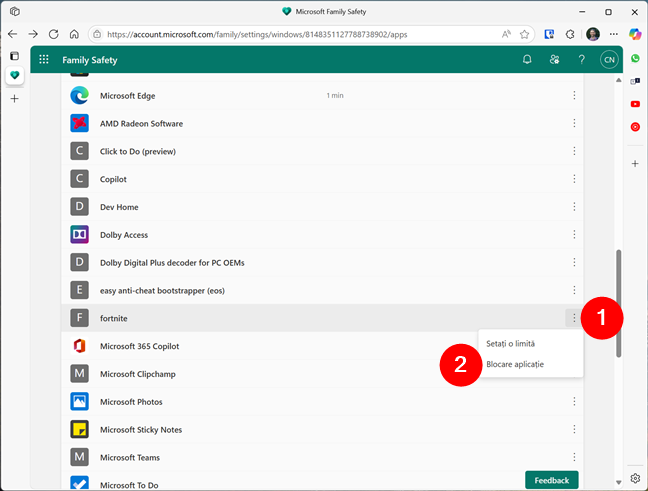648x491 pixels.
Task: Open options menu for Dev Home
Action: click(574, 207)
